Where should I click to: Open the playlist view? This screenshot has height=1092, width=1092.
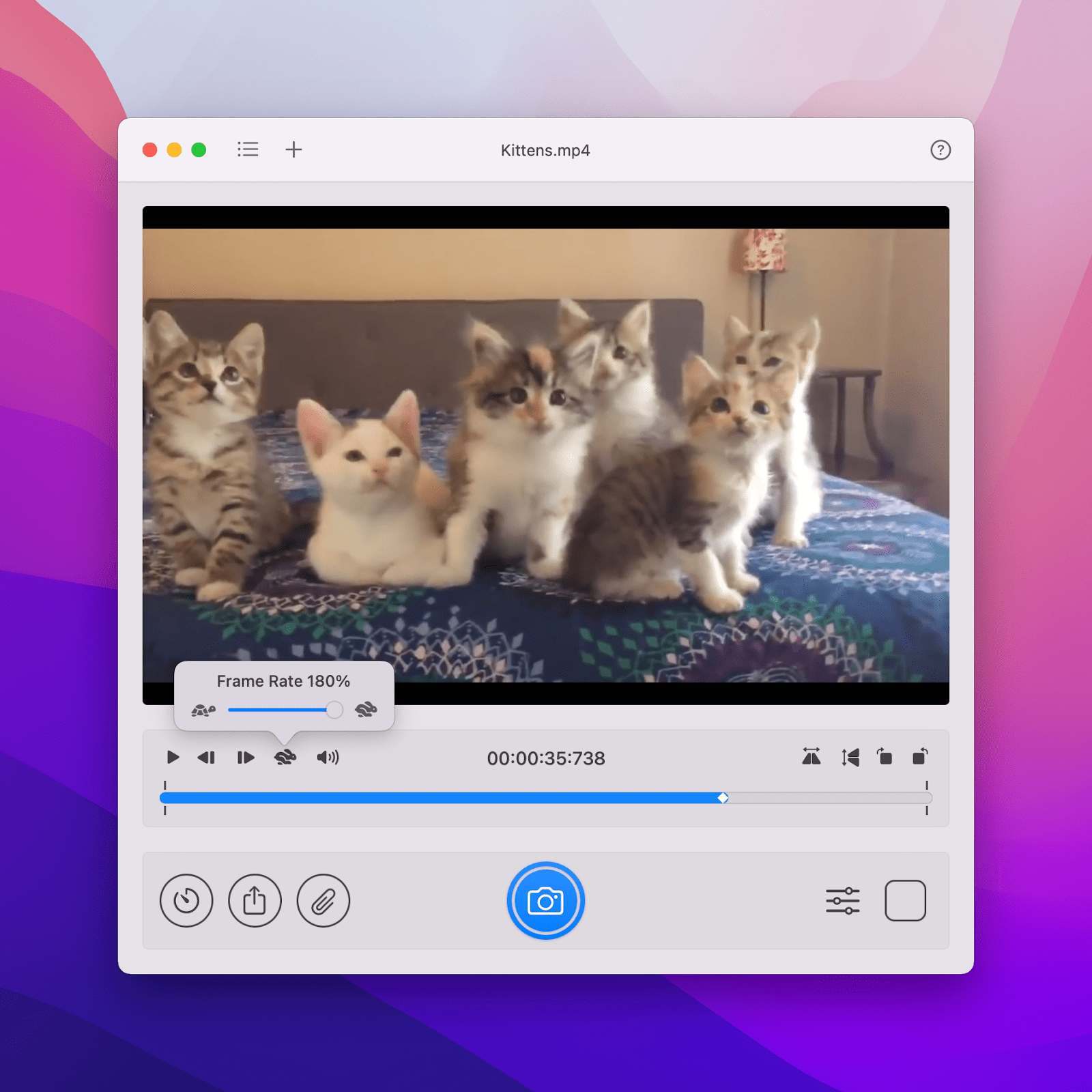pos(248,149)
